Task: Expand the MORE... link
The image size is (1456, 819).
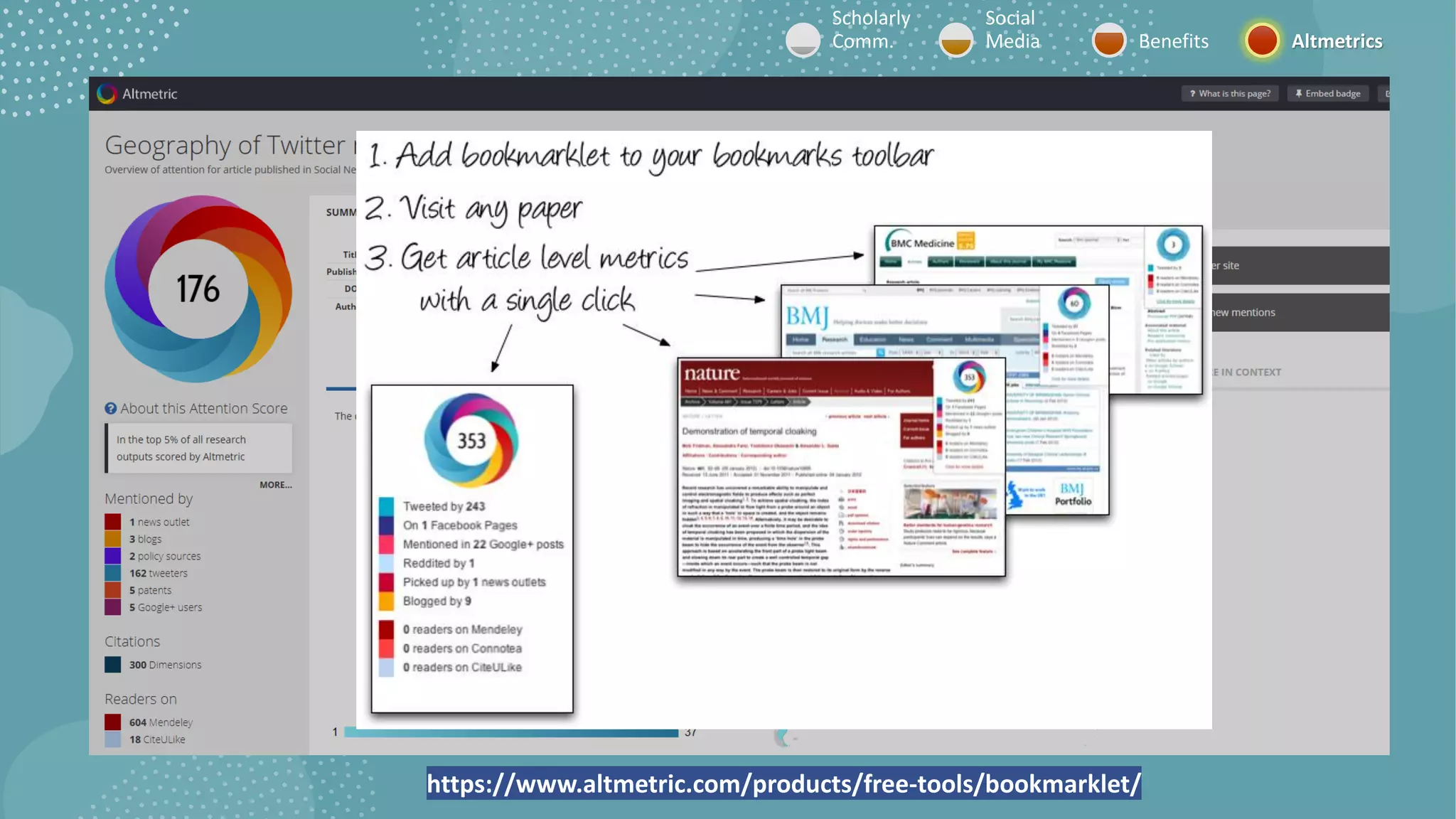Action: (x=275, y=485)
